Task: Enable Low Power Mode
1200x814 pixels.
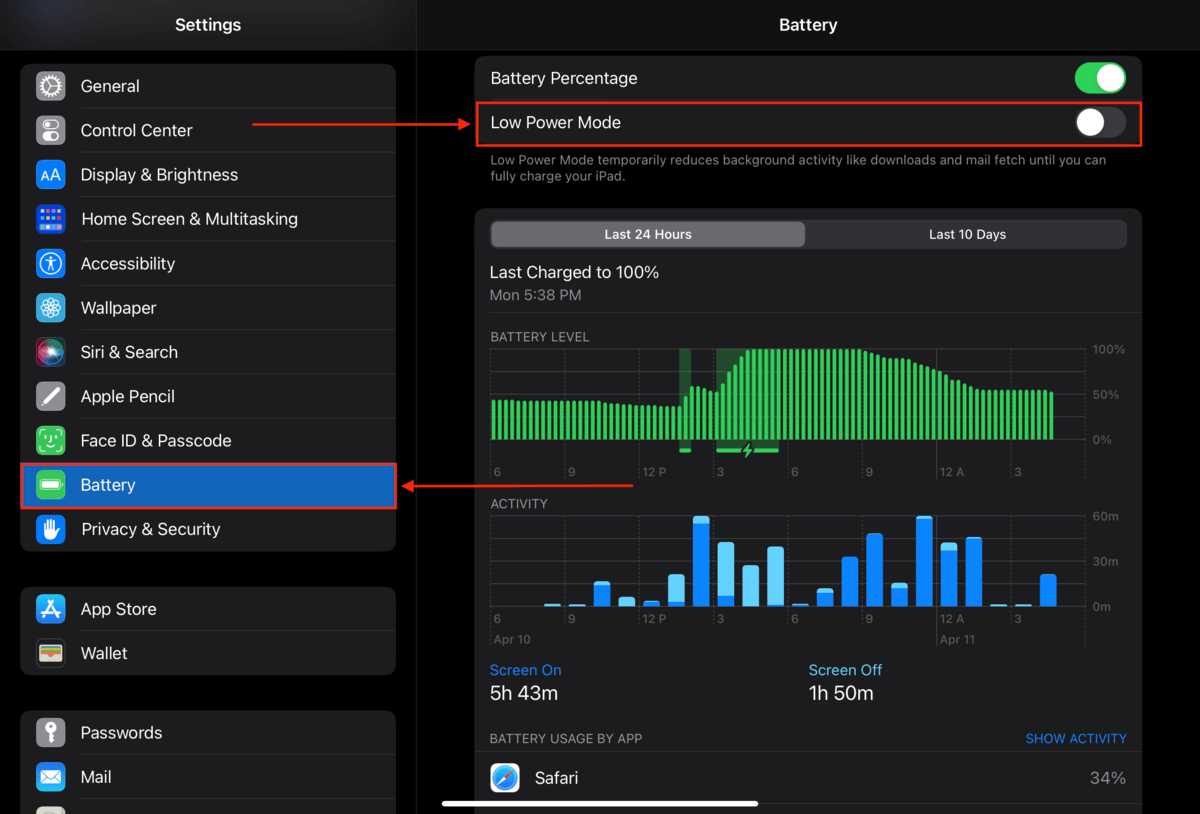Action: (1100, 122)
